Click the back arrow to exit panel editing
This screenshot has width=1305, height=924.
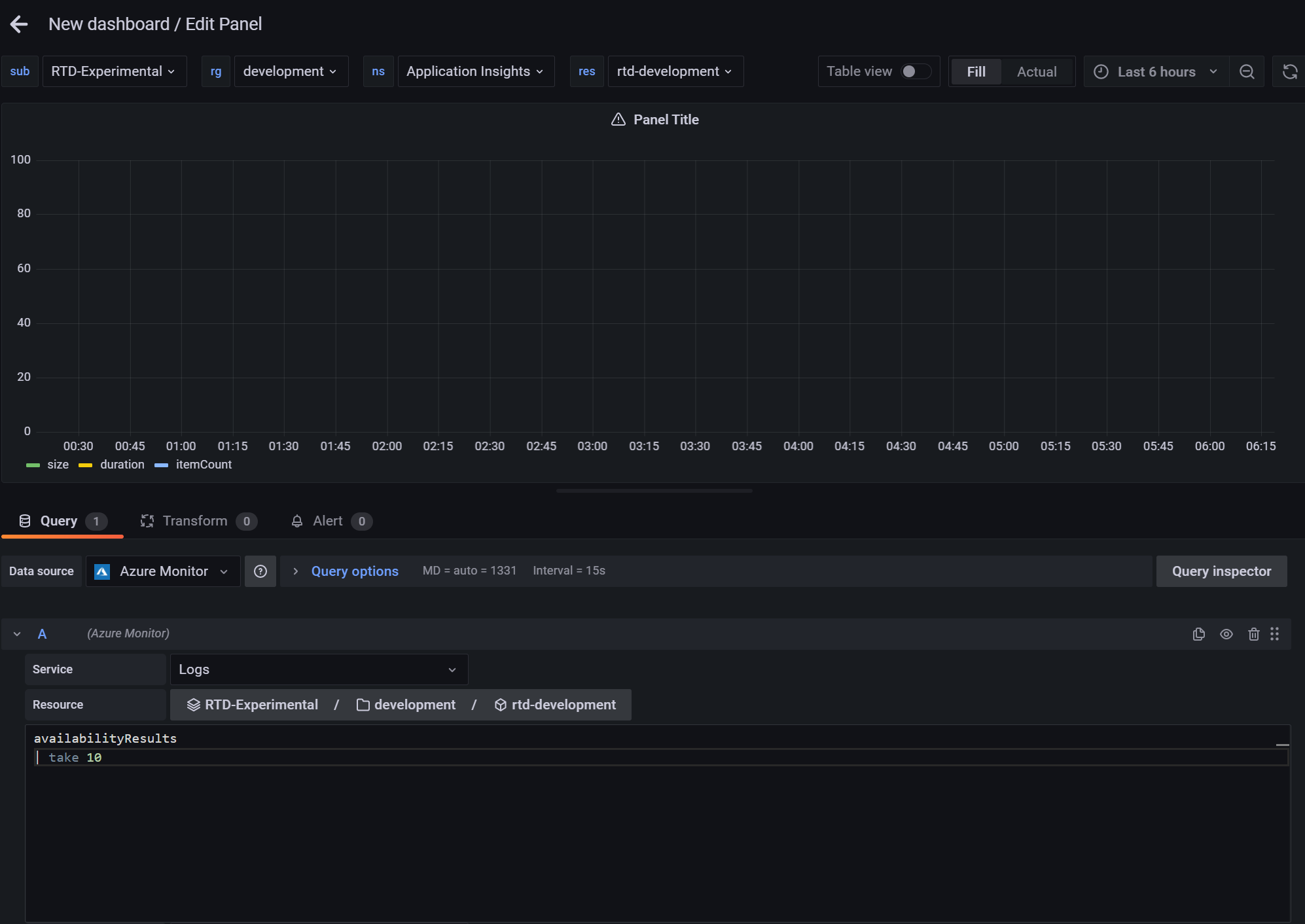20,24
